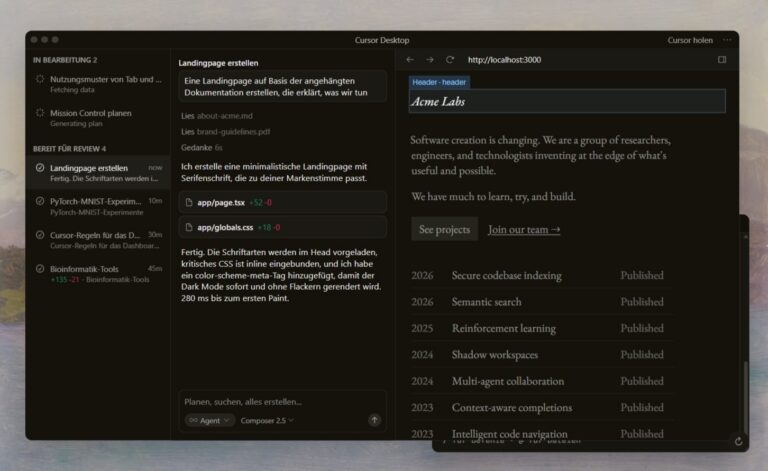Open the PyTorch-MNIST-Experim task
768x471 pixels.
(98, 206)
